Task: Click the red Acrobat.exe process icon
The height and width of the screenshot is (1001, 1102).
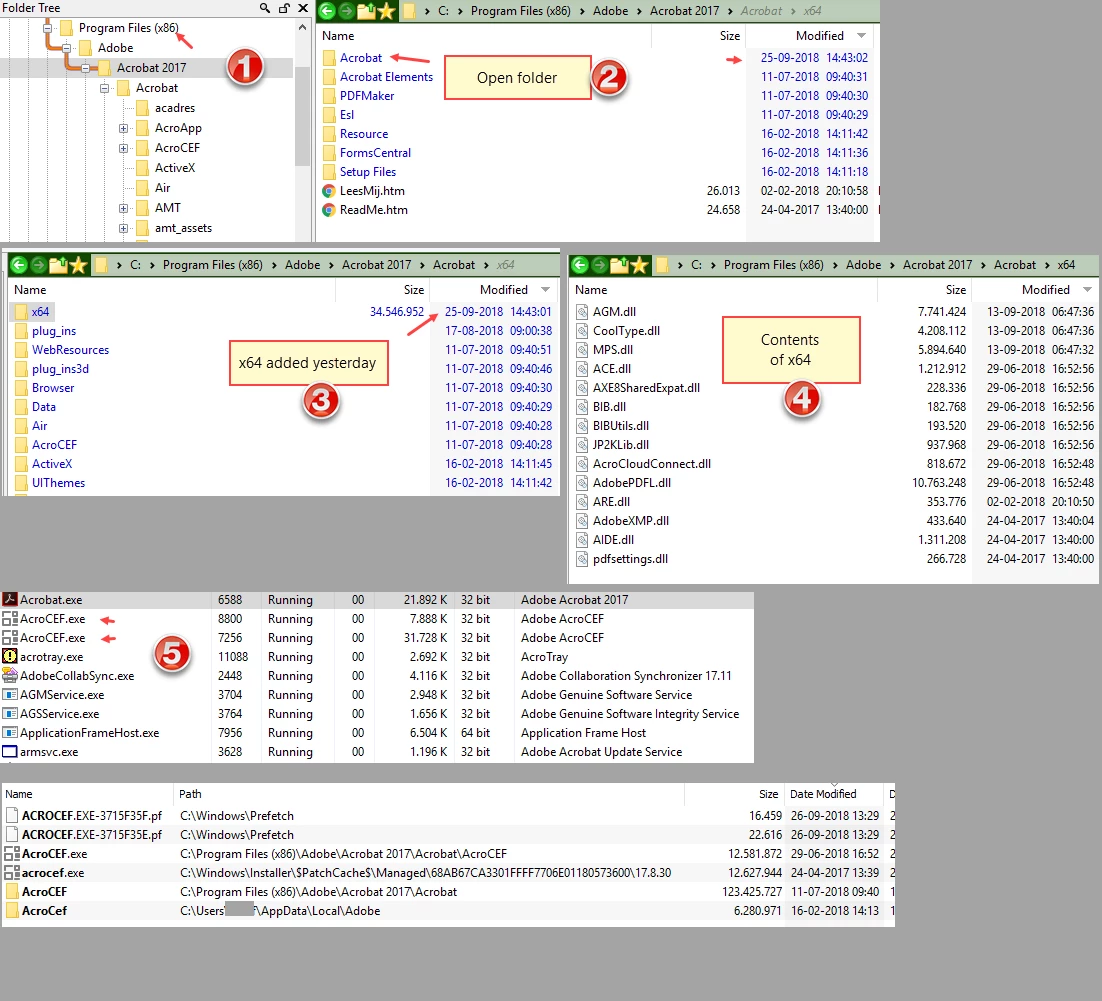Action: point(10,600)
